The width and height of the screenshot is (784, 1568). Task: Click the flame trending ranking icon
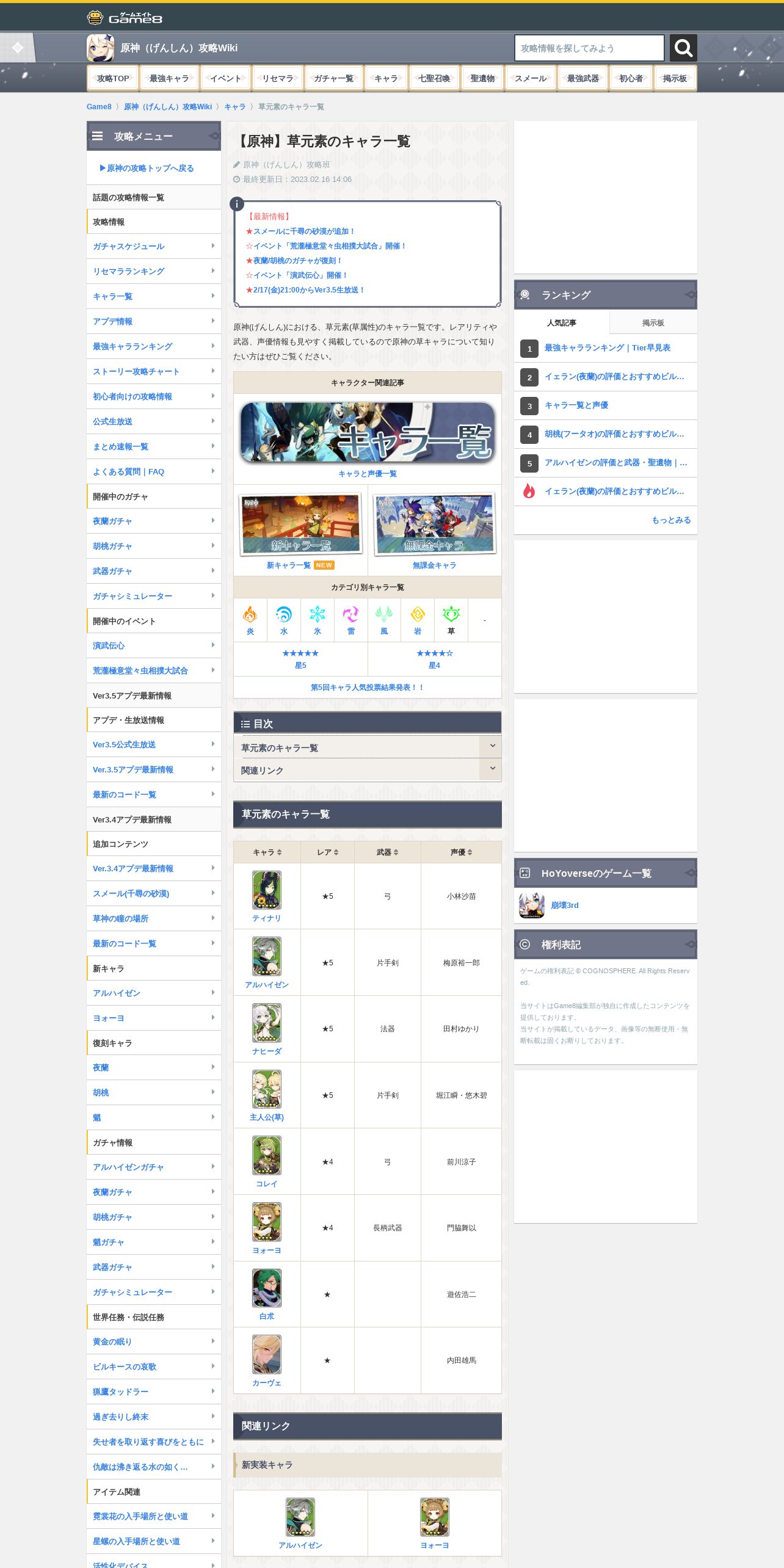coord(529,491)
